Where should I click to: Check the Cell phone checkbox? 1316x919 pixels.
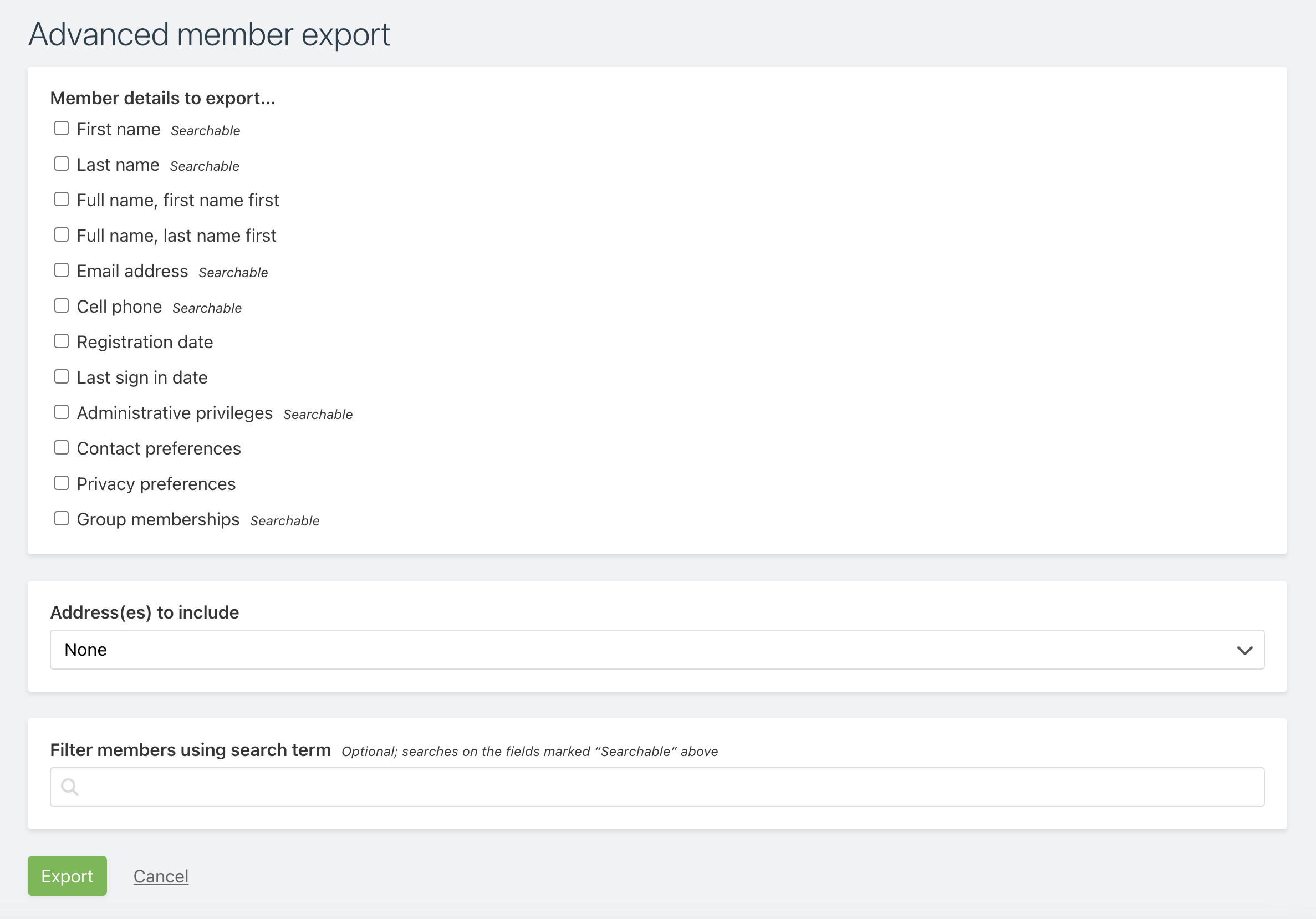coord(62,305)
